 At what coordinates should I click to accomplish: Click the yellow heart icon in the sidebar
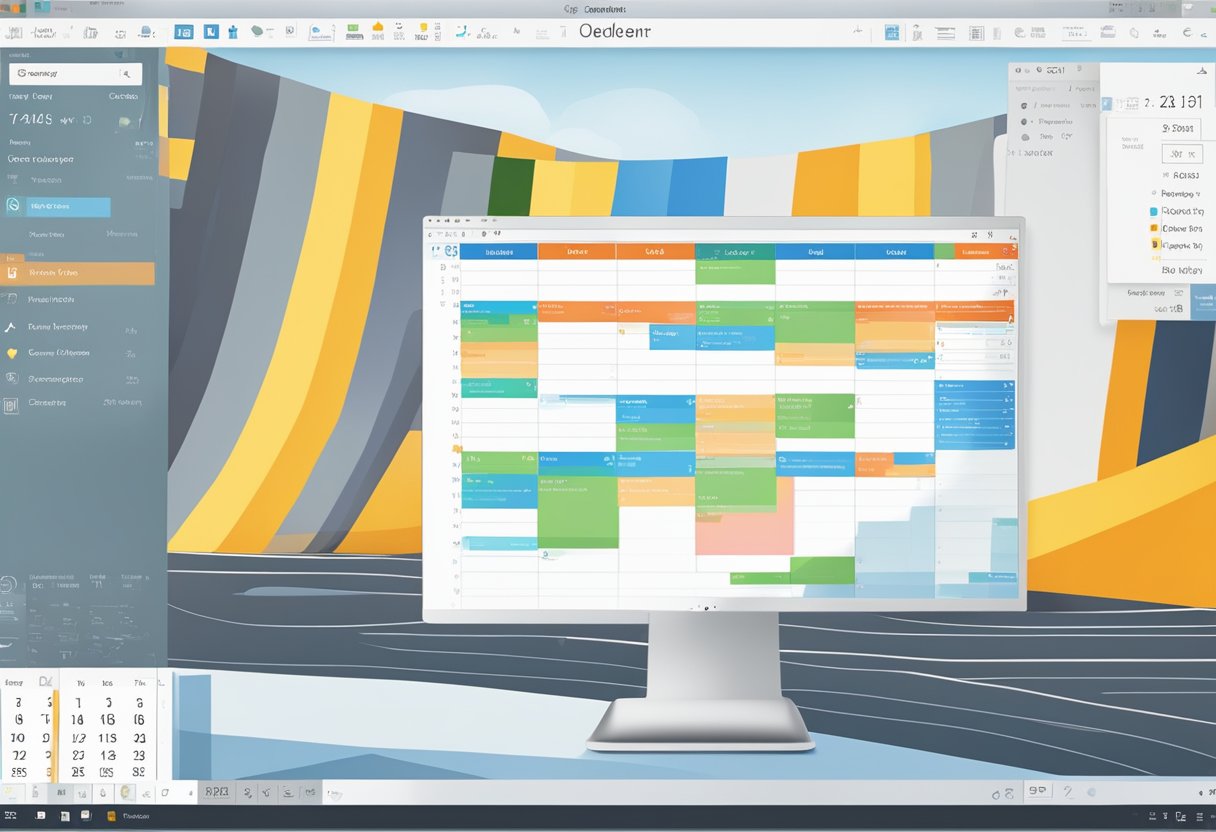(x=12, y=353)
